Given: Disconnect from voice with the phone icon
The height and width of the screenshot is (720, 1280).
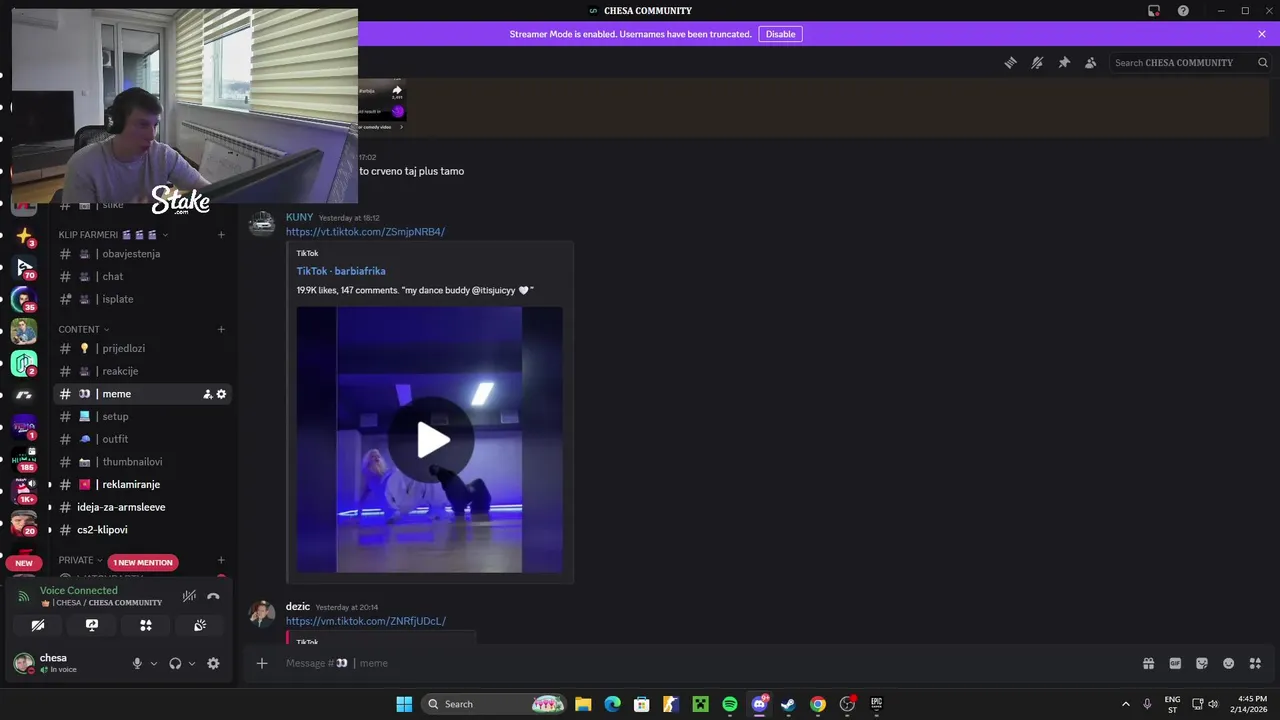Looking at the screenshot, I should pos(213,596).
